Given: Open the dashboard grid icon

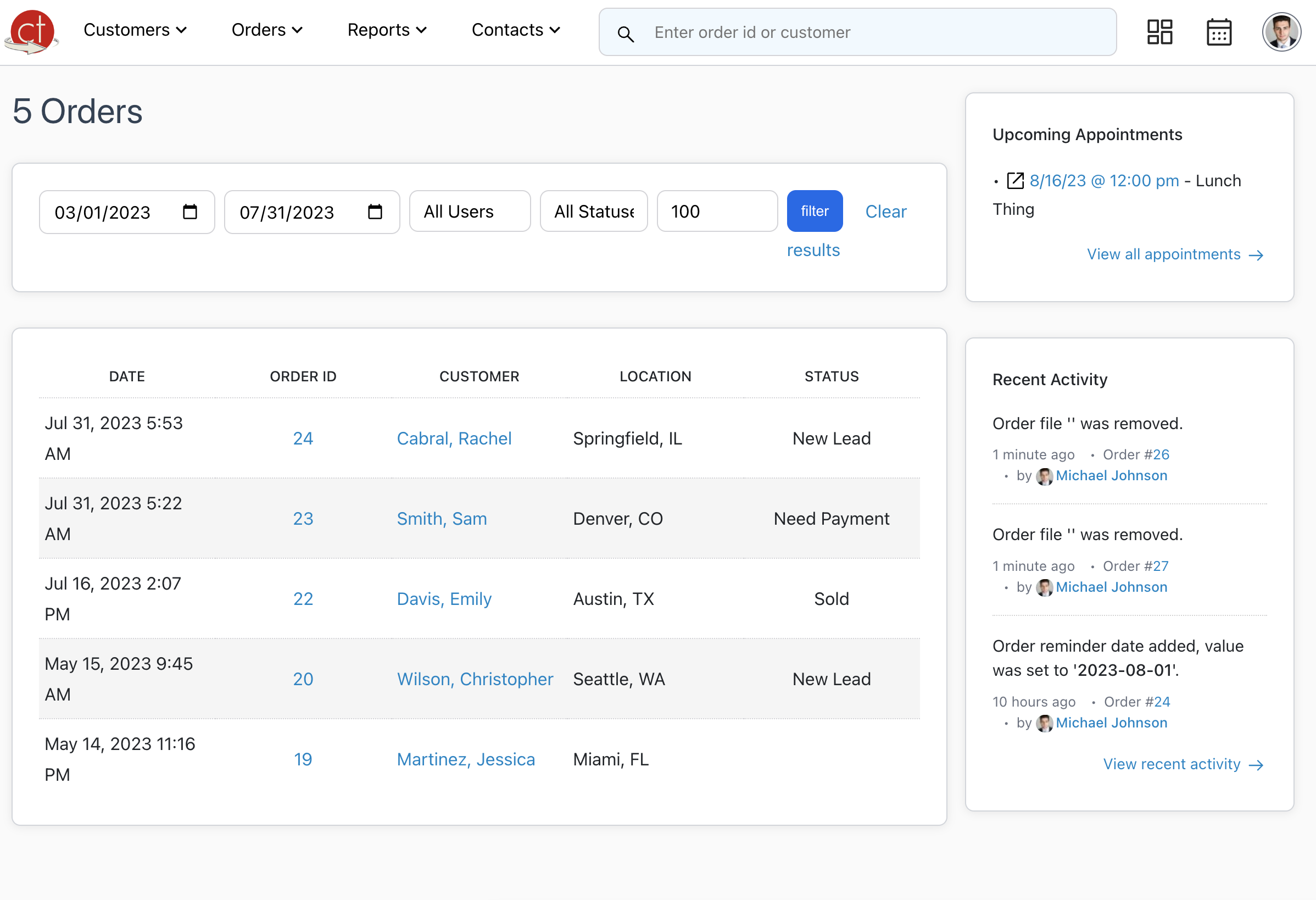Looking at the screenshot, I should tap(1159, 32).
